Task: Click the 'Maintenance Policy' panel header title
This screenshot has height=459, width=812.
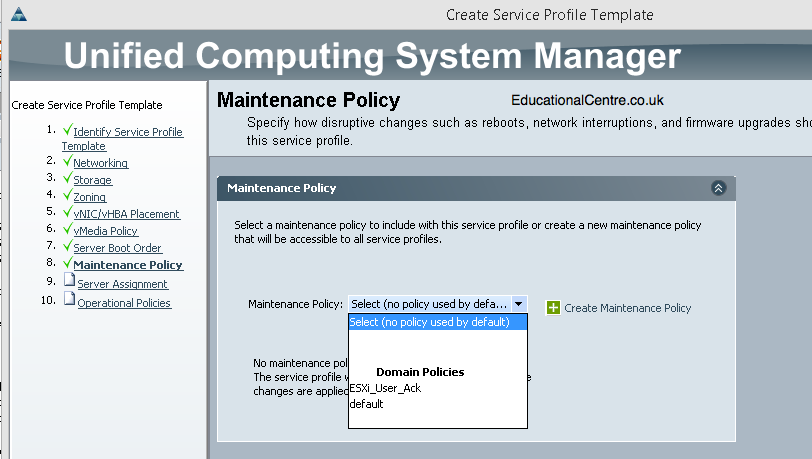Action: [281, 188]
